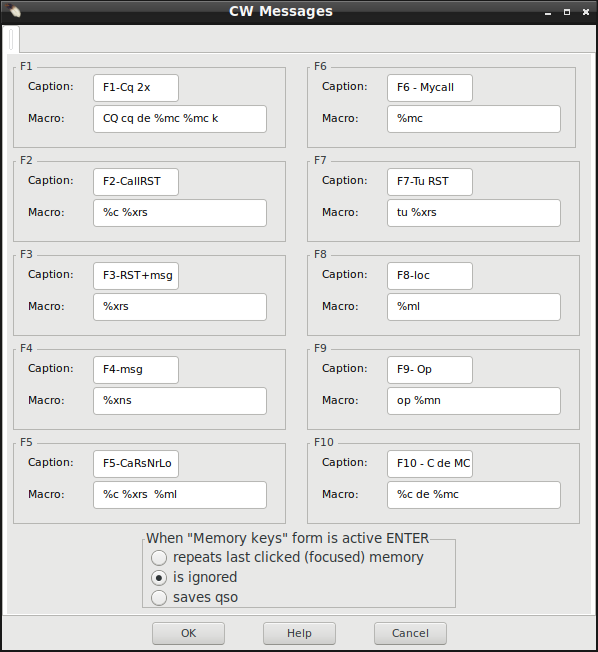Select the empty tab at top left
The height and width of the screenshot is (652, 598).
coord(11,39)
